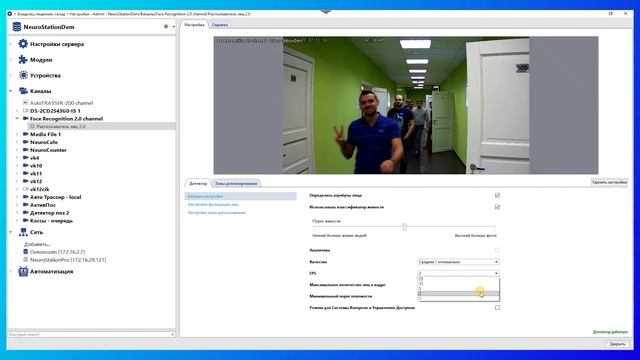Click the camera icon of Кассы - очередь
640x360 pixels.
26,220
